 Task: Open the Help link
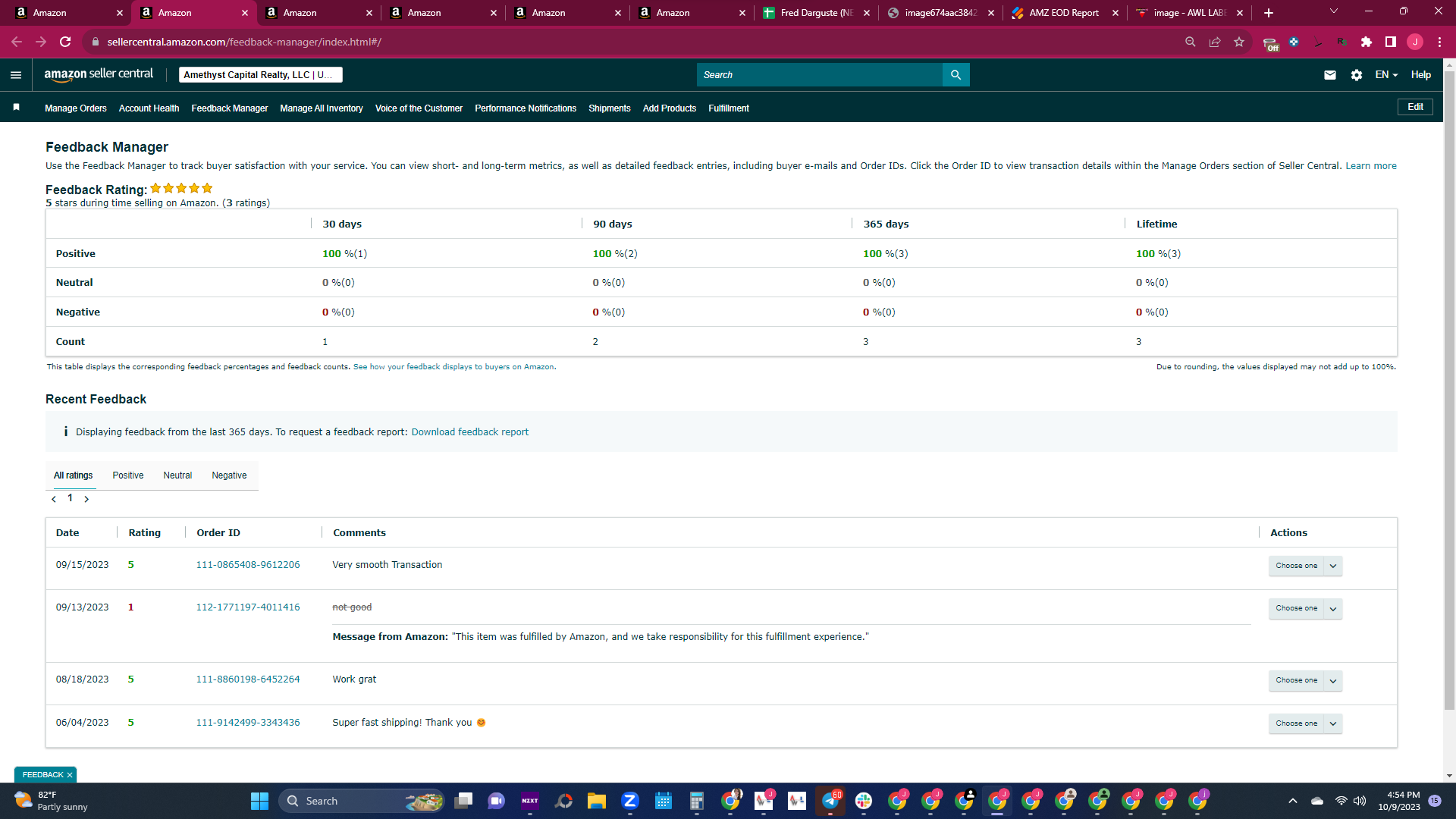click(x=1421, y=74)
